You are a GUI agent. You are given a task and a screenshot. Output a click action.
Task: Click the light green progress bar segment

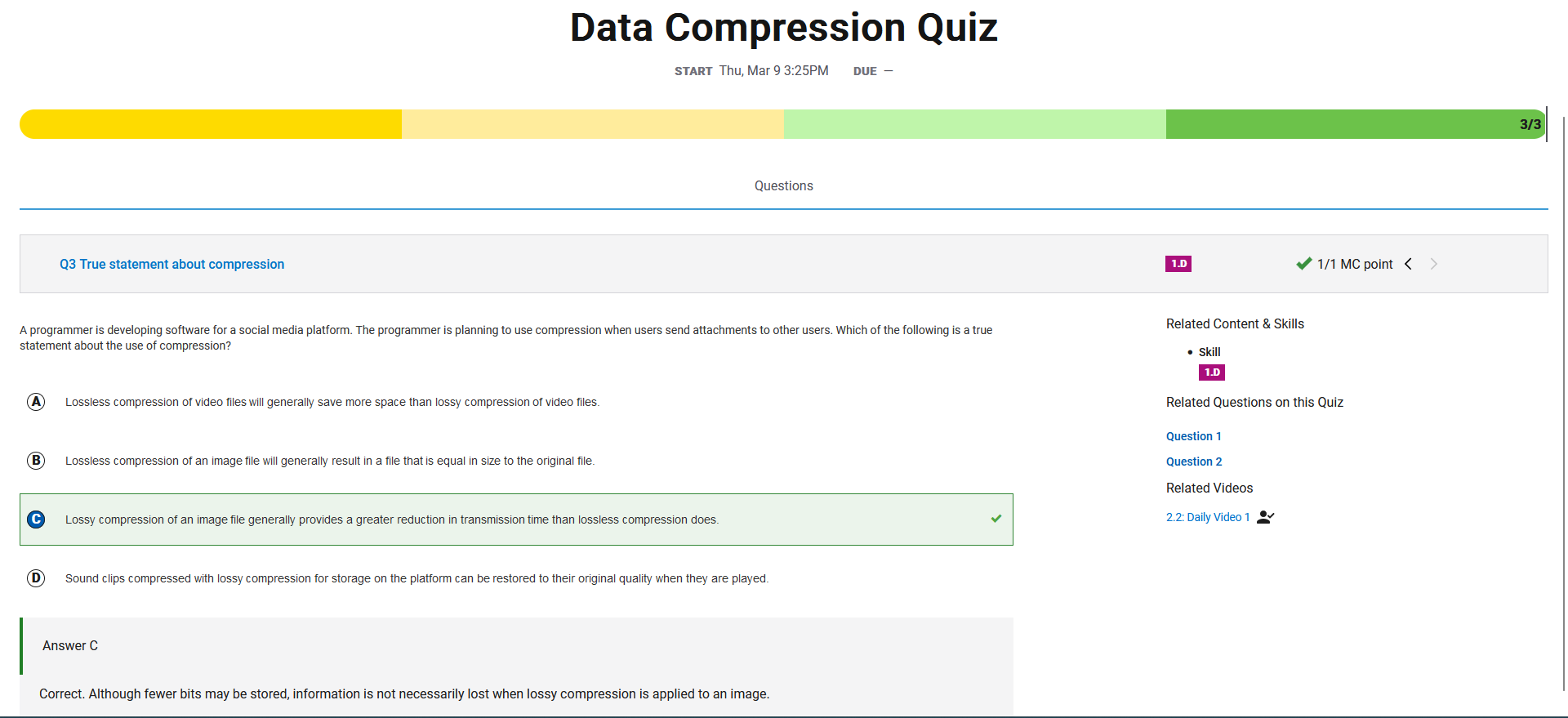coord(975,124)
